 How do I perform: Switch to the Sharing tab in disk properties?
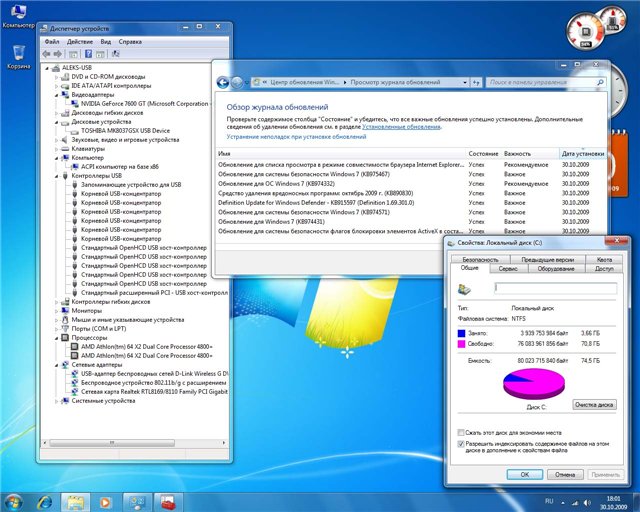coord(604,269)
